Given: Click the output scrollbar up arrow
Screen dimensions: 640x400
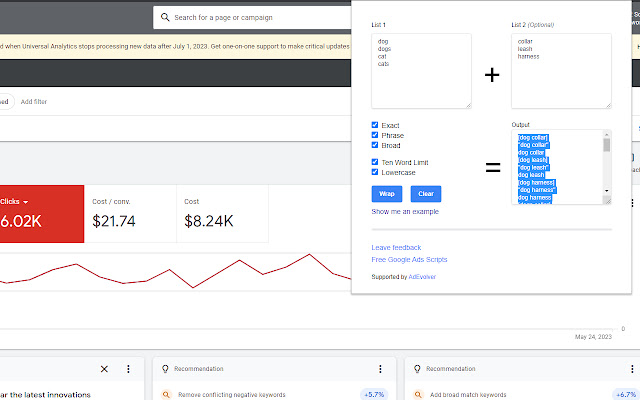Looking at the screenshot, I should pyautogui.click(x=607, y=134).
